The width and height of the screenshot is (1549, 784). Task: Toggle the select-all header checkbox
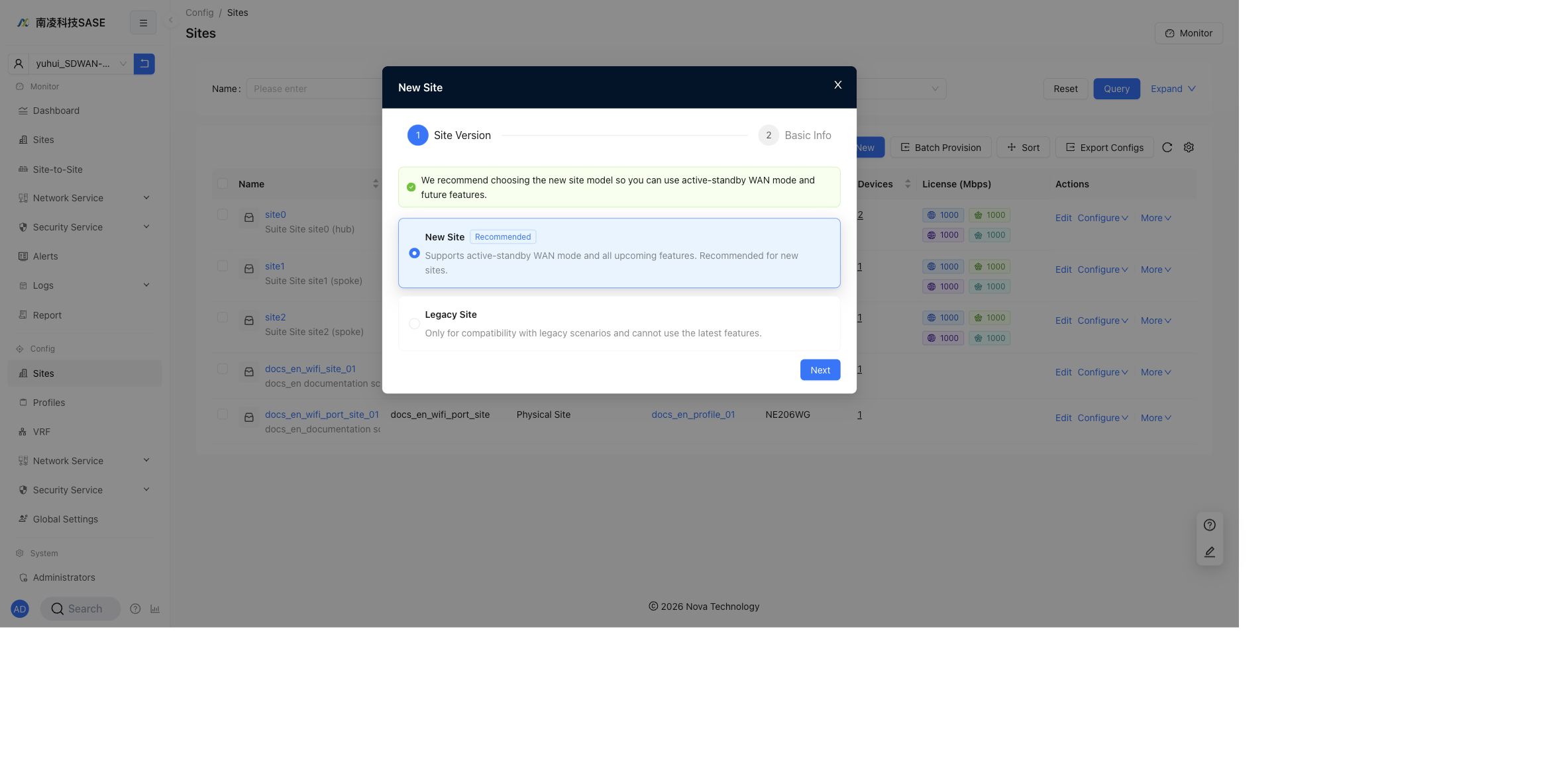223,183
